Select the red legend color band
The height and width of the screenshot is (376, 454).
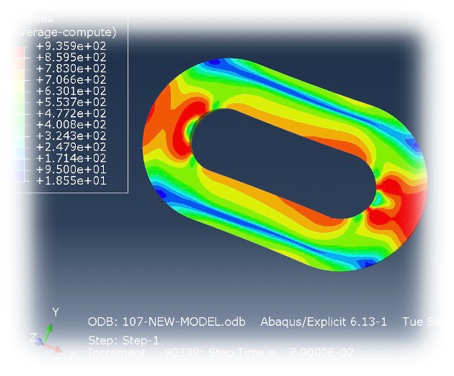coord(18,52)
